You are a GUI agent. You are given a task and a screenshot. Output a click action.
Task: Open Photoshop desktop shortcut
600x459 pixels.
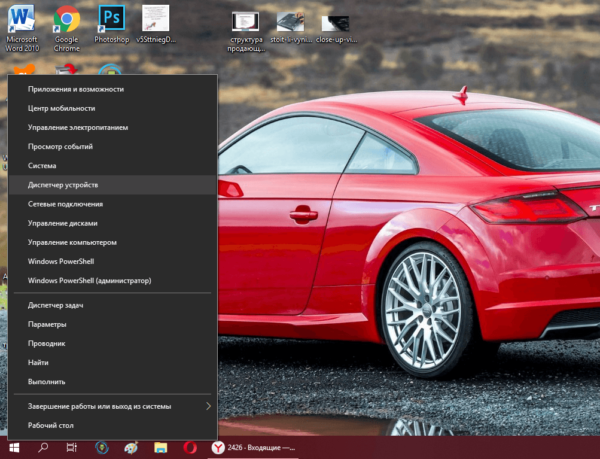(111, 24)
